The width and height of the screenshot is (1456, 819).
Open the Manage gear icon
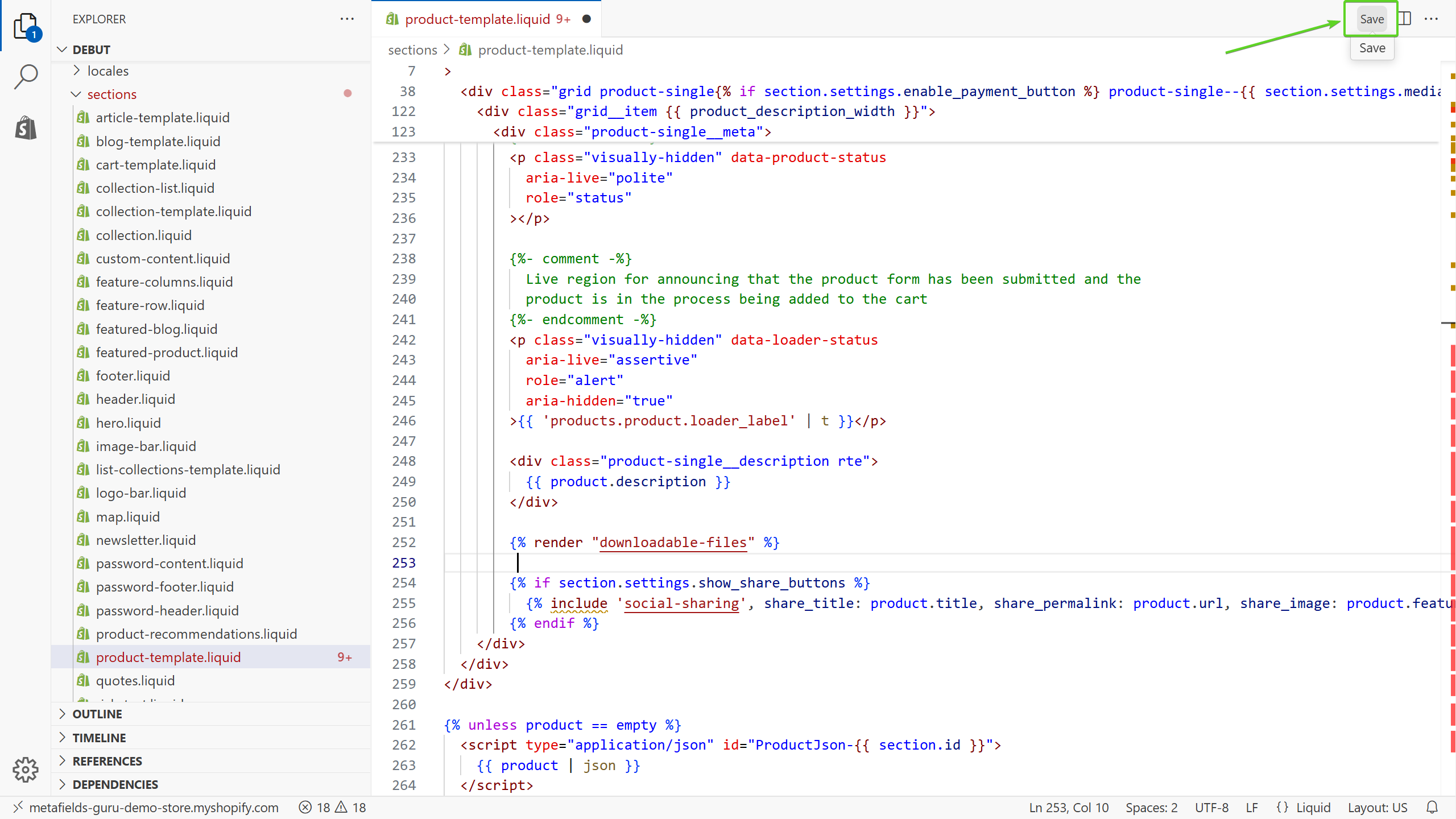tap(26, 770)
